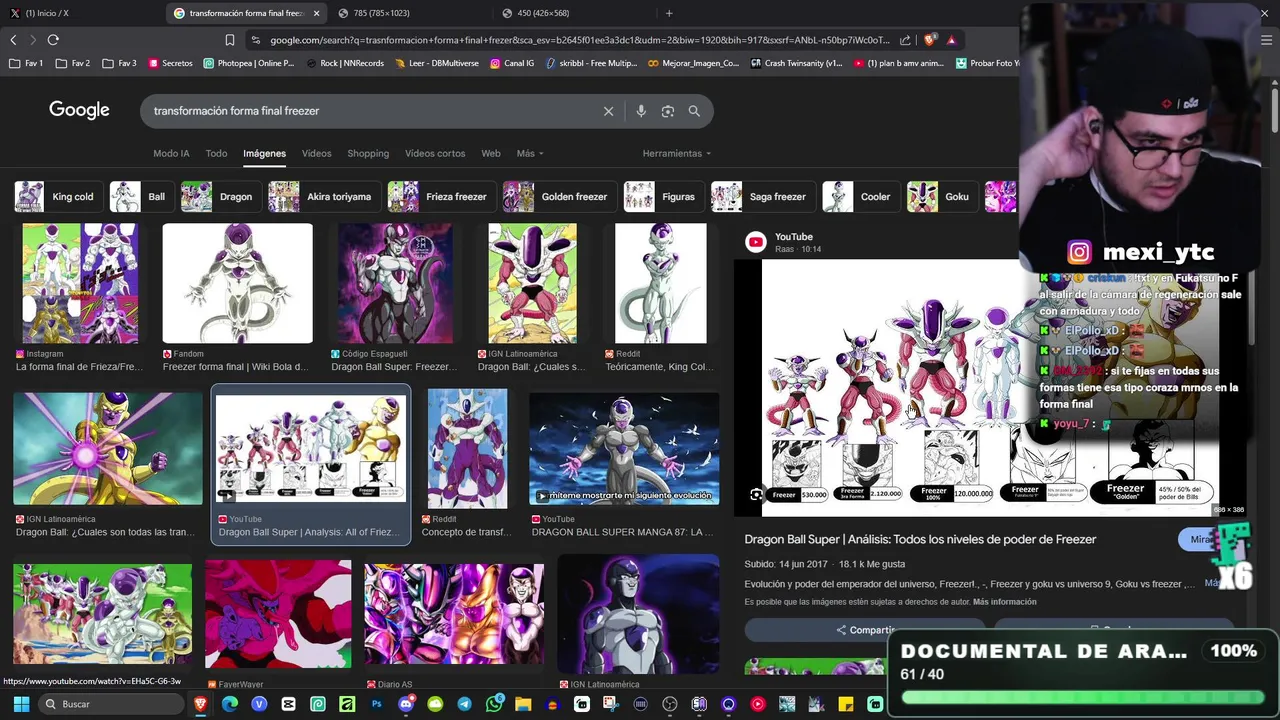
Task: Switch to the '(1) Inicio / X' tab
Action: point(80,13)
